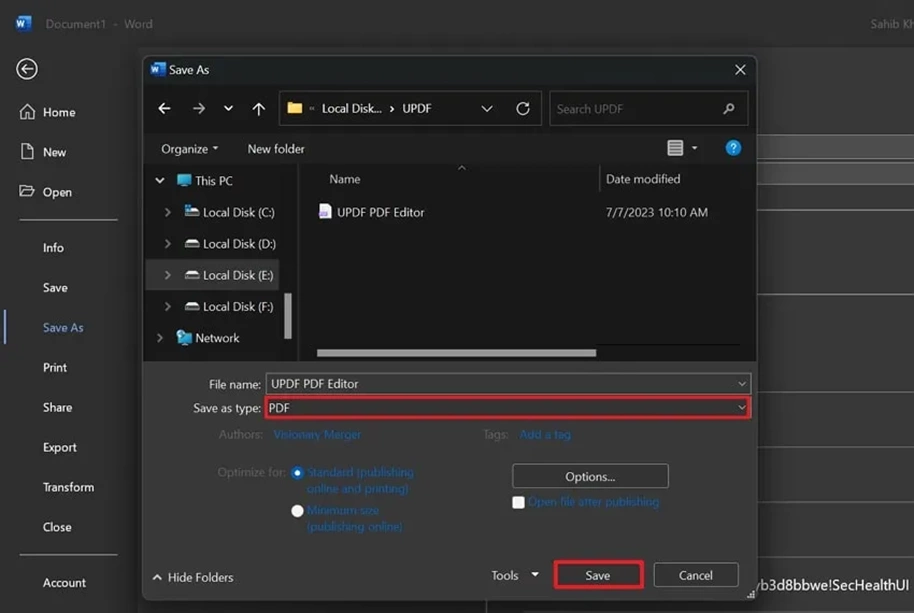914x613 pixels.
Task: Open the Organize dropdown menu
Action: (x=189, y=149)
